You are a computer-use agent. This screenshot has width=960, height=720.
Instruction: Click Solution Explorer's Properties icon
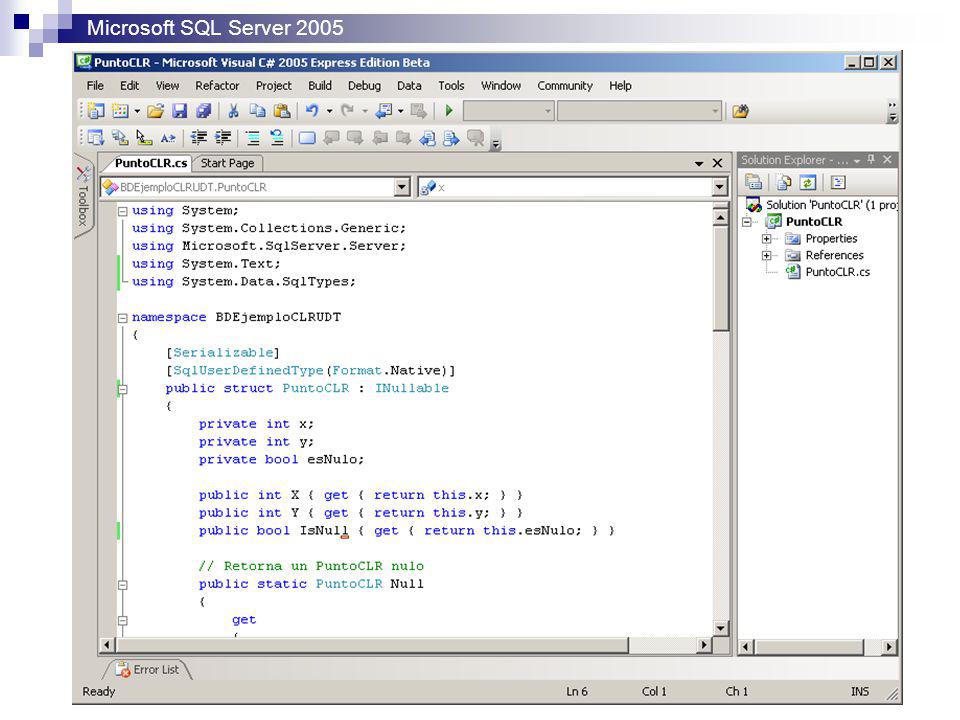(754, 182)
